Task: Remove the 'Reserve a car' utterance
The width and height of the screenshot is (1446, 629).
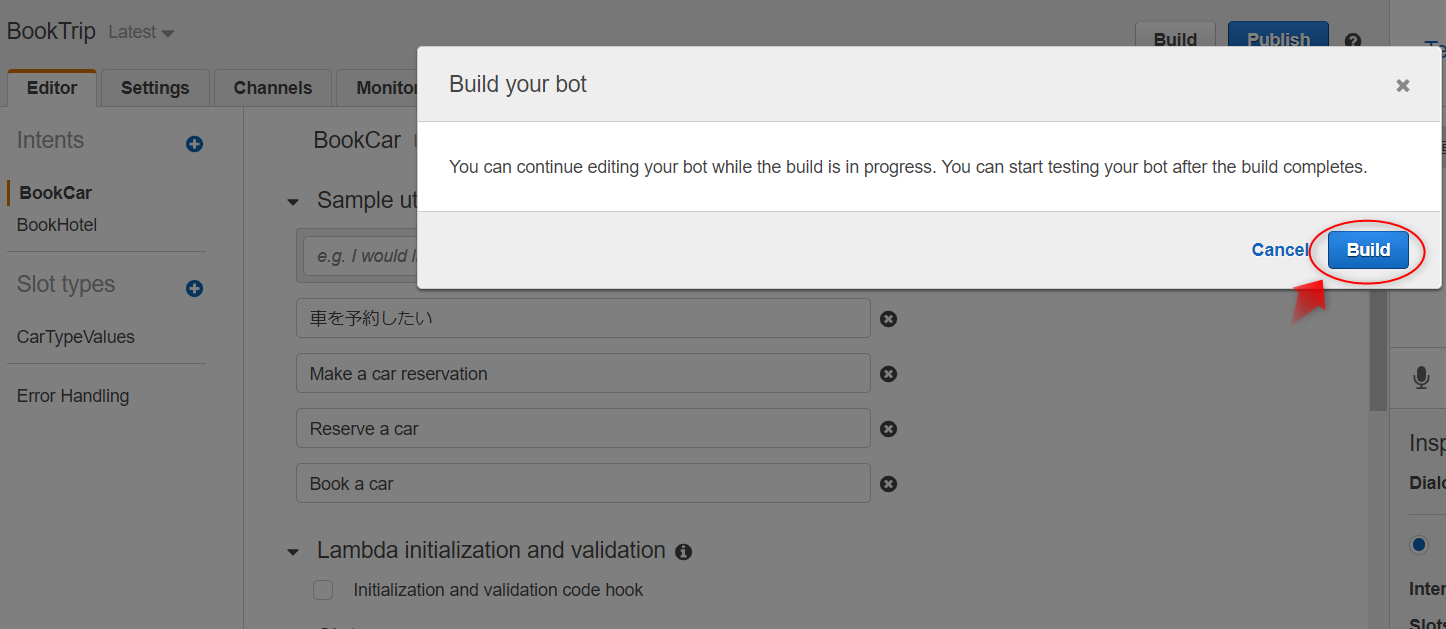Action: click(888, 429)
